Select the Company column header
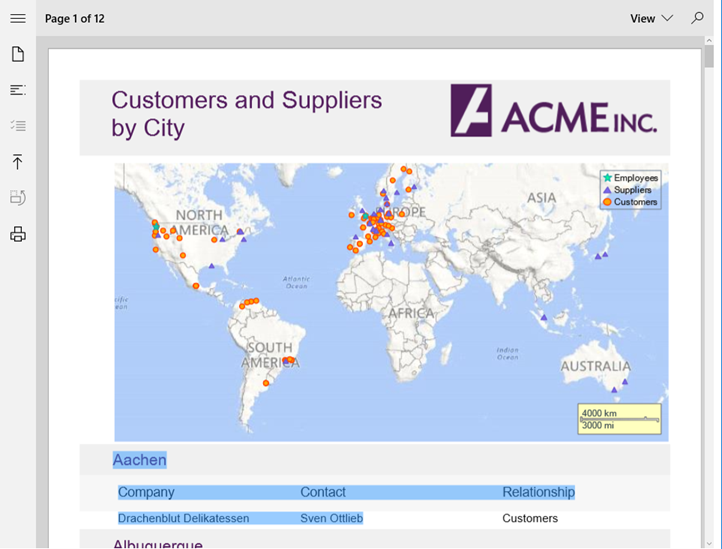Image resolution: width=722 pixels, height=549 pixels. (x=146, y=492)
